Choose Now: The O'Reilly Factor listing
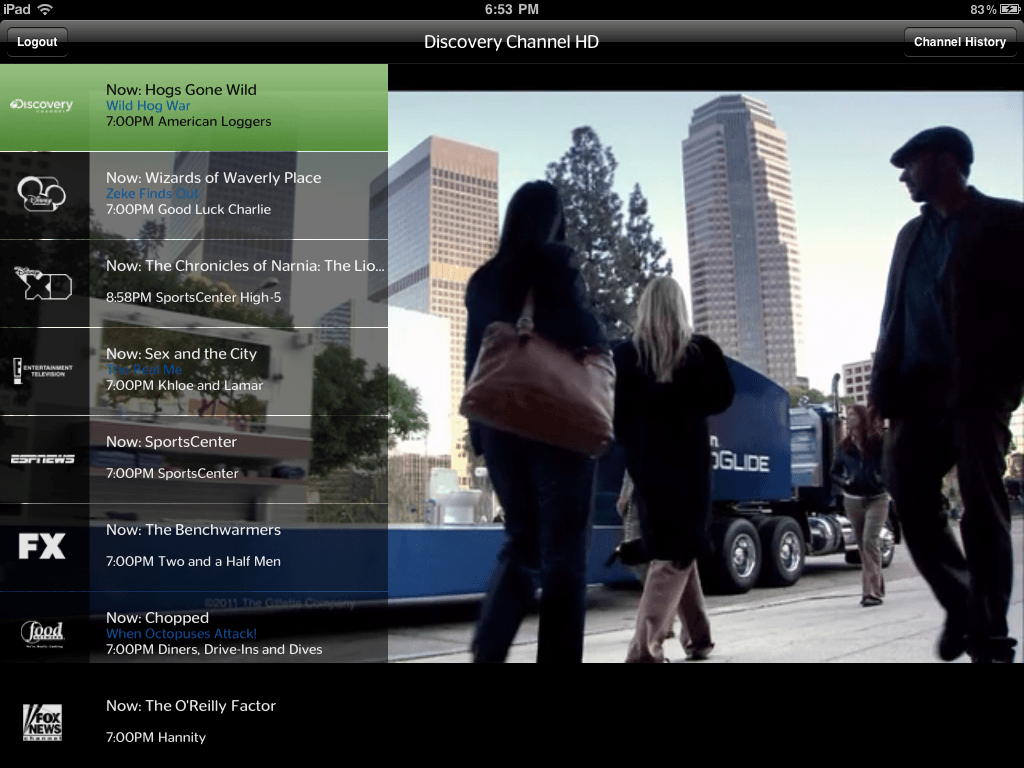The height and width of the screenshot is (768, 1024). [190, 706]
